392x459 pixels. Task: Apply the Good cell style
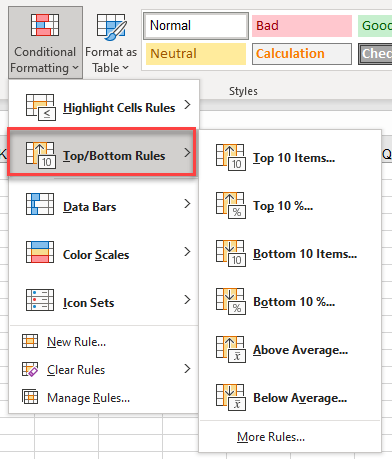[x=375, y=26]
